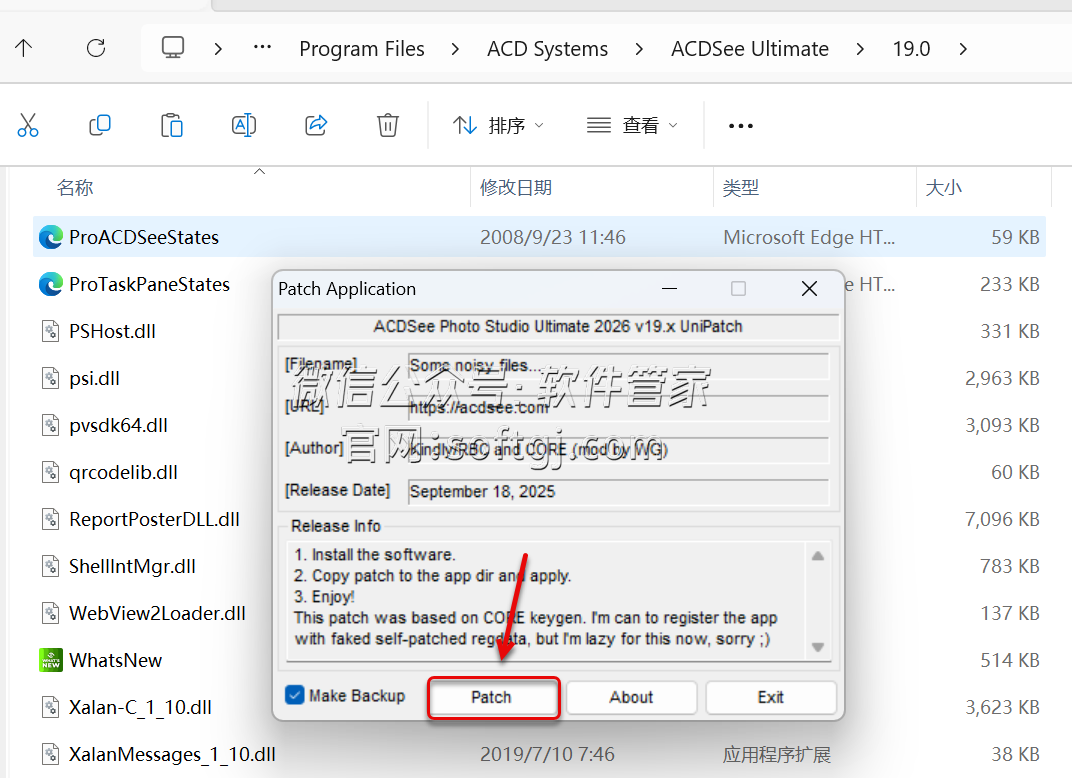Open the 排序 sort dropdown
The width and height of the screenshot is (1072, 778).
(x=498, y=125)
